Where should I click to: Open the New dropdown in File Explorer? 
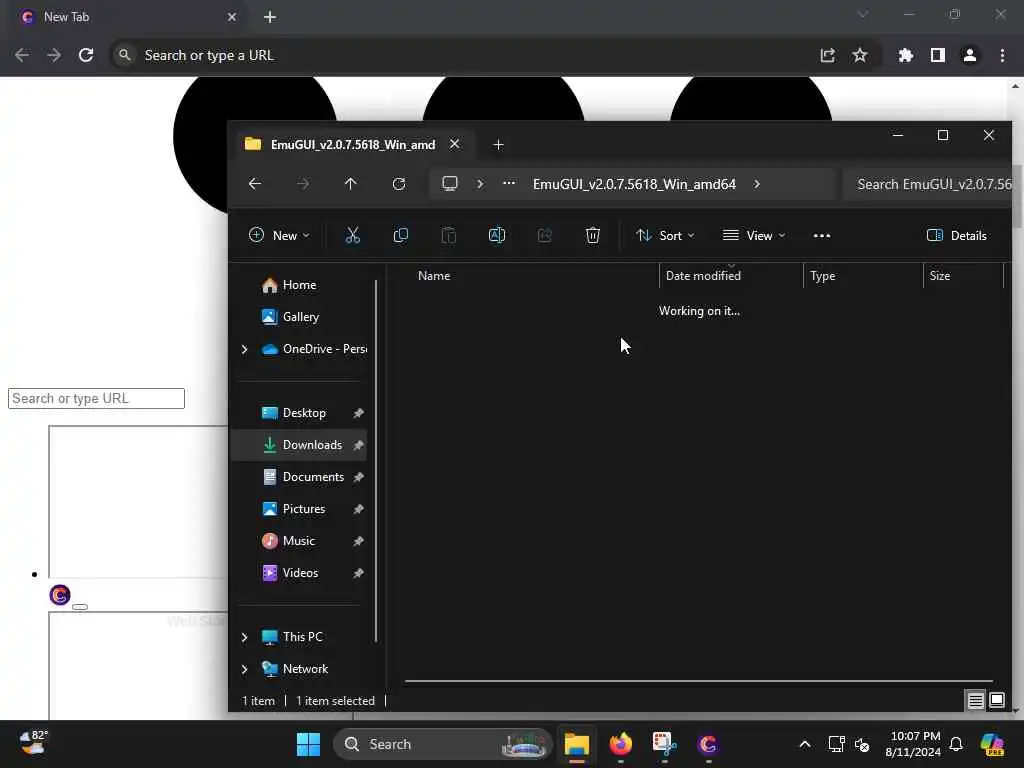[280, 236]
